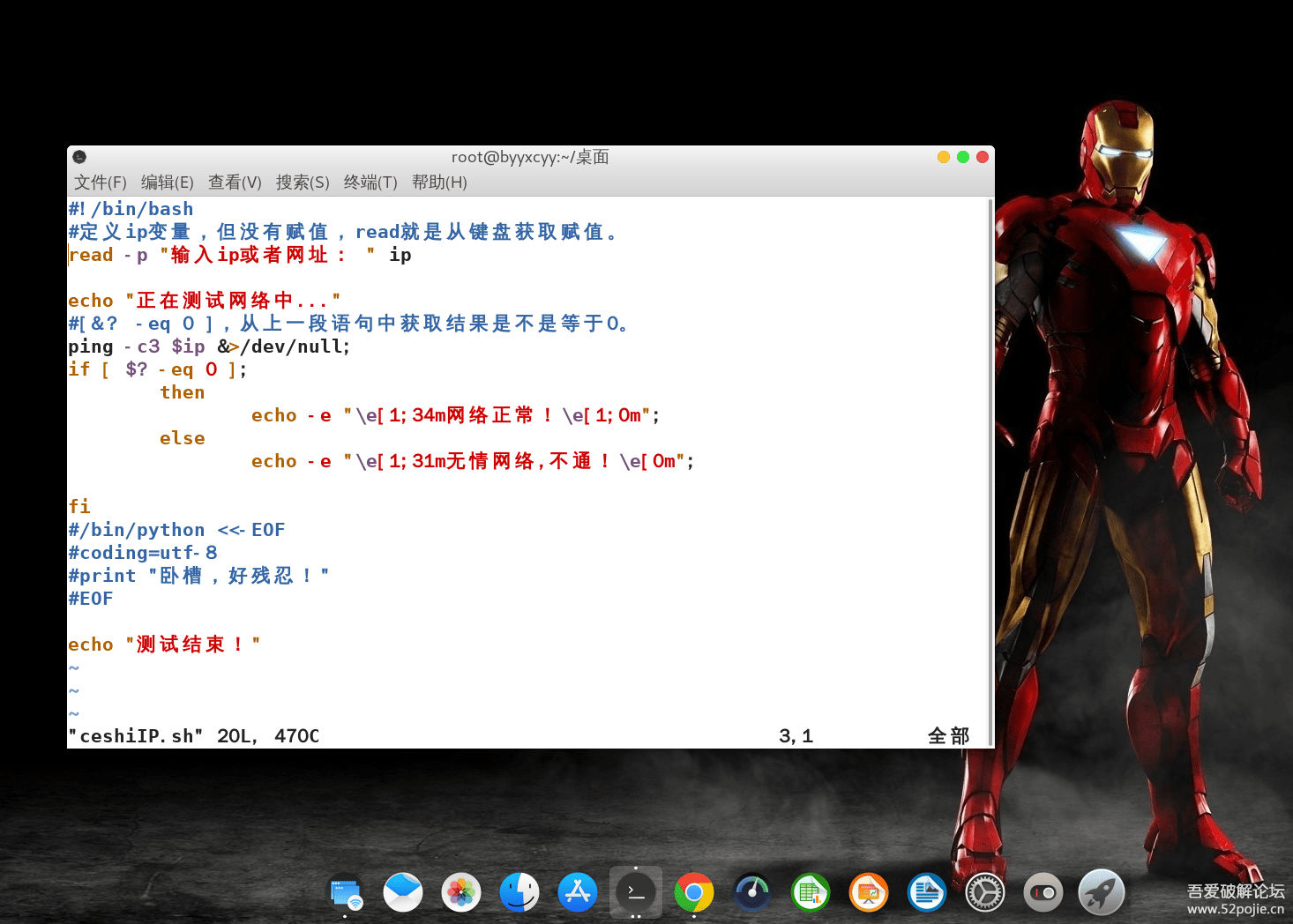Viewport: 1293px width, 924px height.
Task: Open System Preferences gear in the dock
Action: (x=985, y=893)
